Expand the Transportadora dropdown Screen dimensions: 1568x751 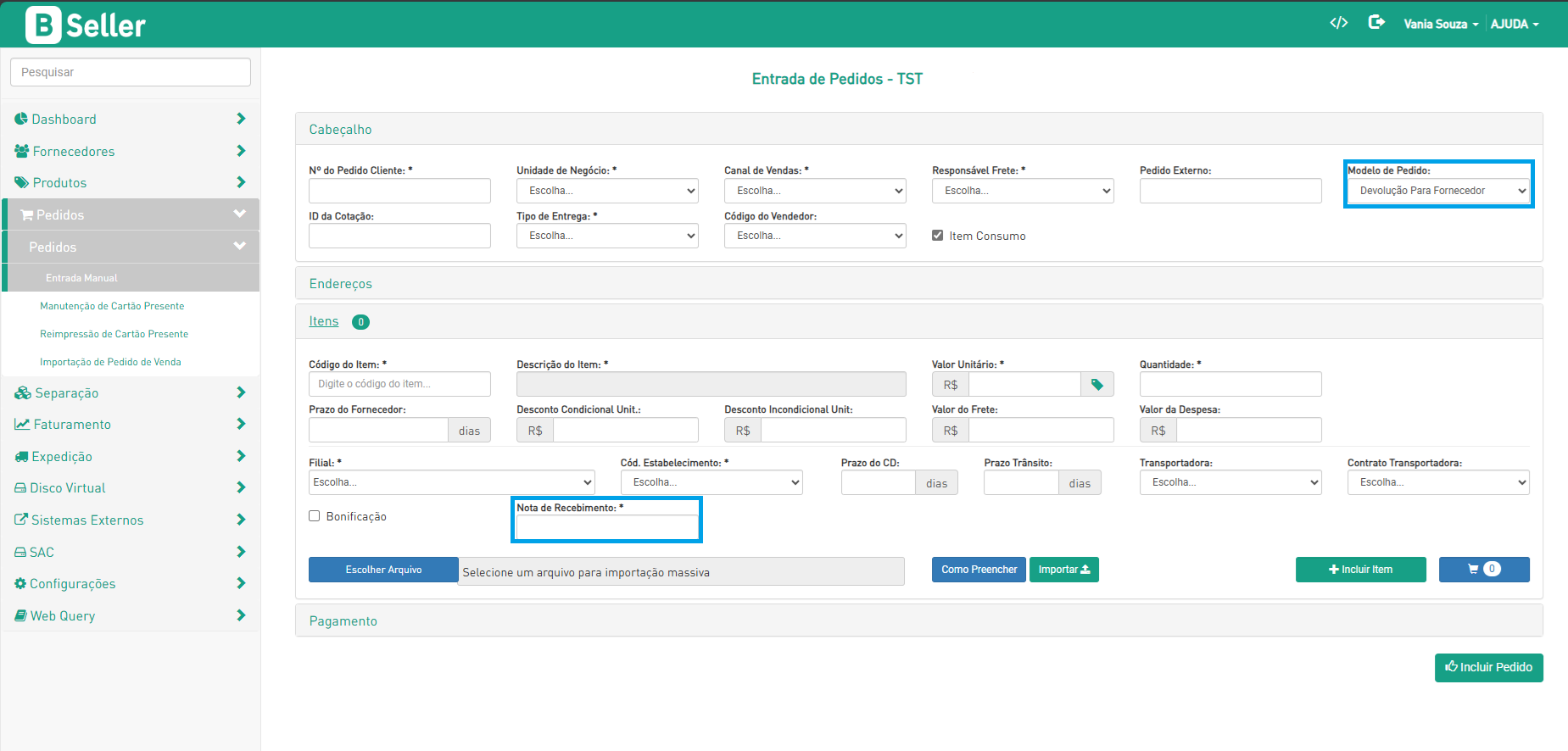point(1230,482)
